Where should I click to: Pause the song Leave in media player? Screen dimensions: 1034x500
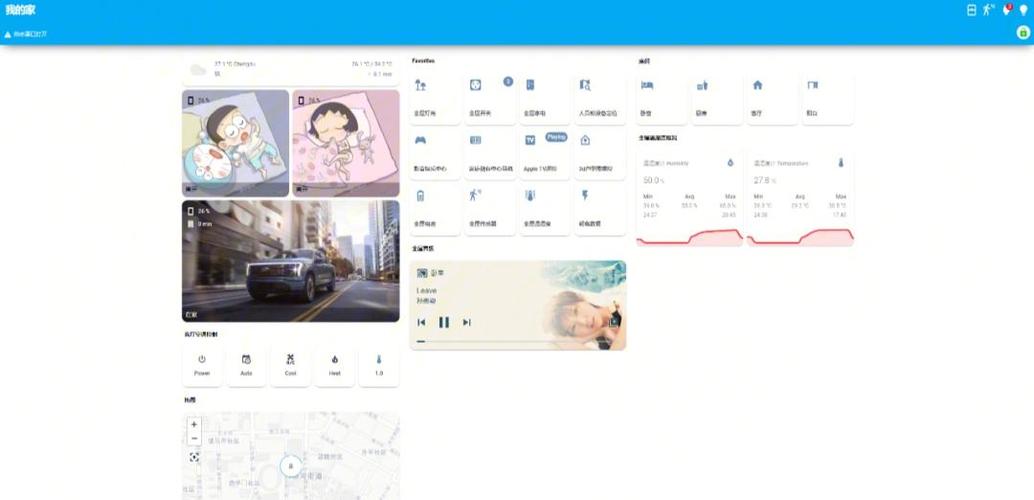click(444, 322)
